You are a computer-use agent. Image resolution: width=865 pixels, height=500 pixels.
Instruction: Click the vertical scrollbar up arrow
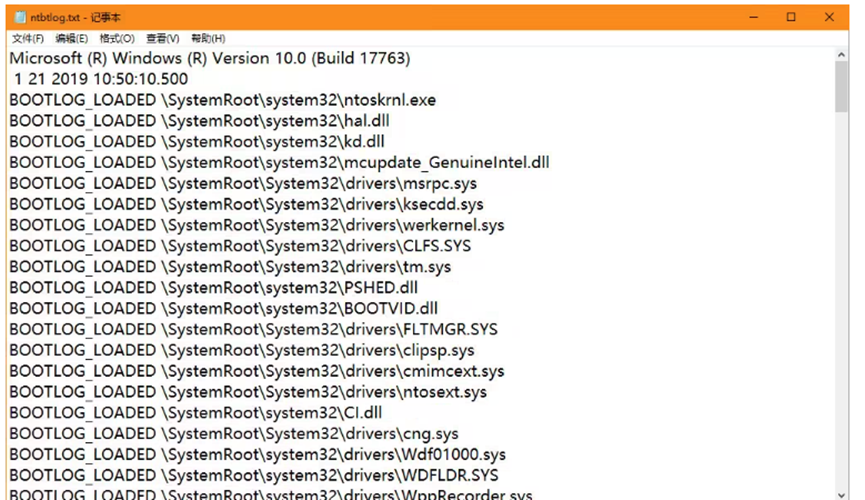[841, 55]
